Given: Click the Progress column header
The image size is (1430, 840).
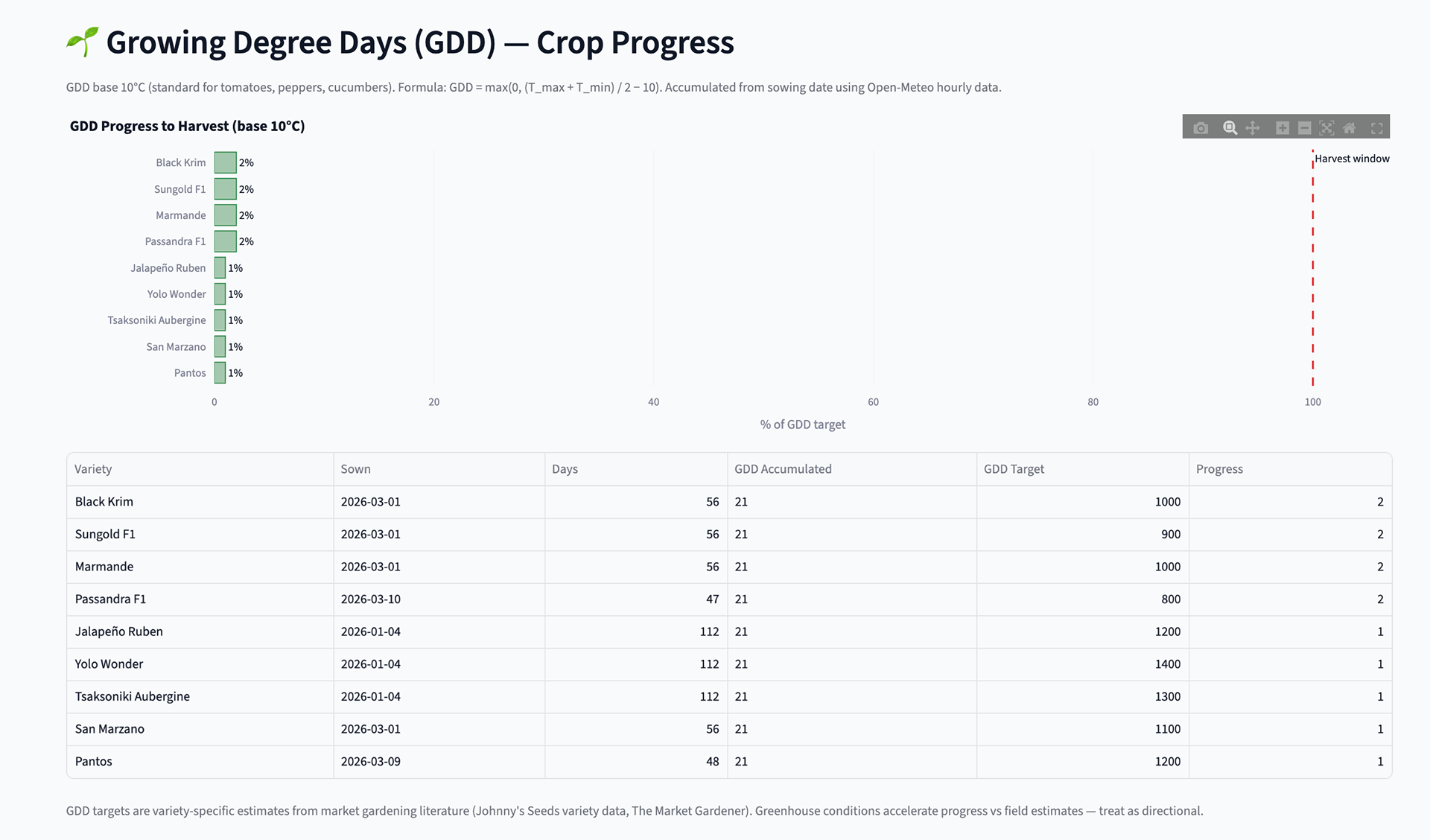Looking at the screenshot, I should point(1219,469).
